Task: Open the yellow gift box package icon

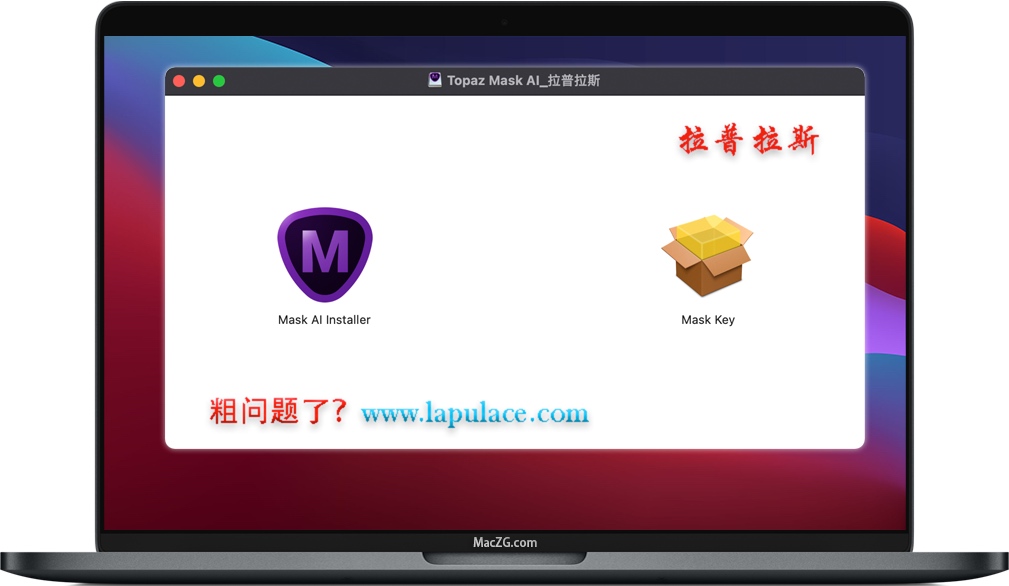Action: pyautogui.click(x=707, y=252)
